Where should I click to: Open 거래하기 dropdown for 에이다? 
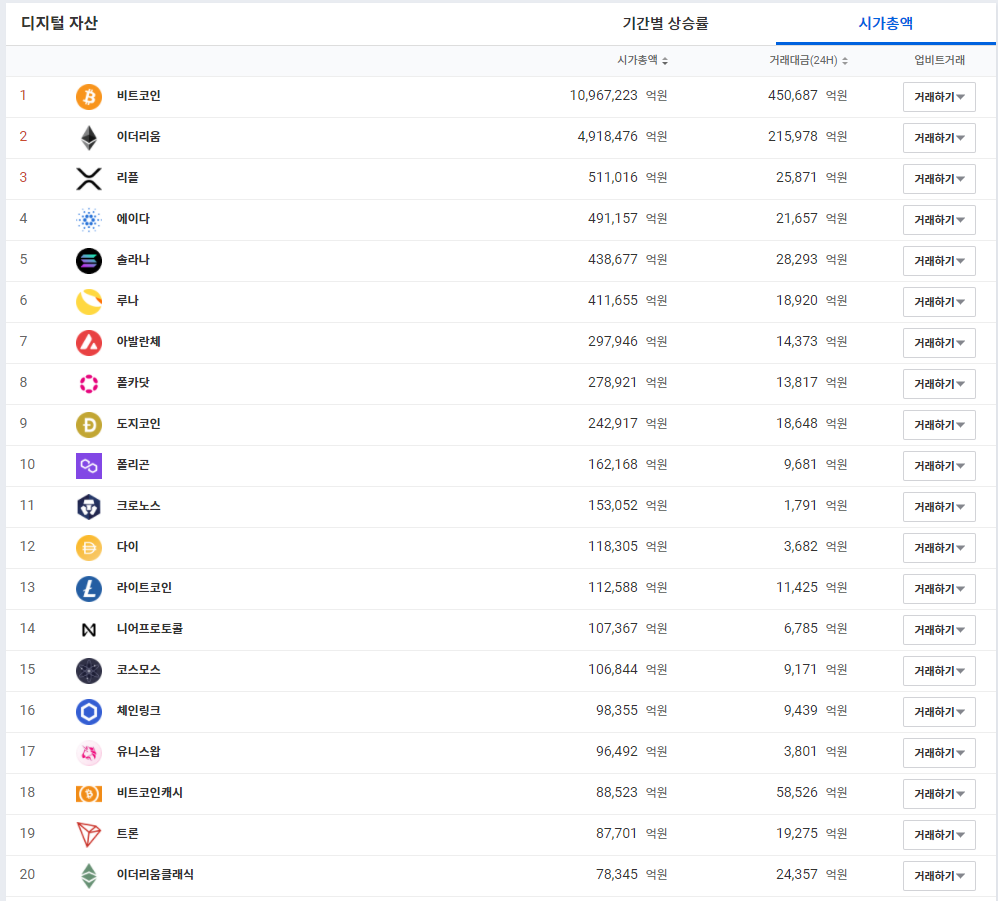click(x=939, y=220)
